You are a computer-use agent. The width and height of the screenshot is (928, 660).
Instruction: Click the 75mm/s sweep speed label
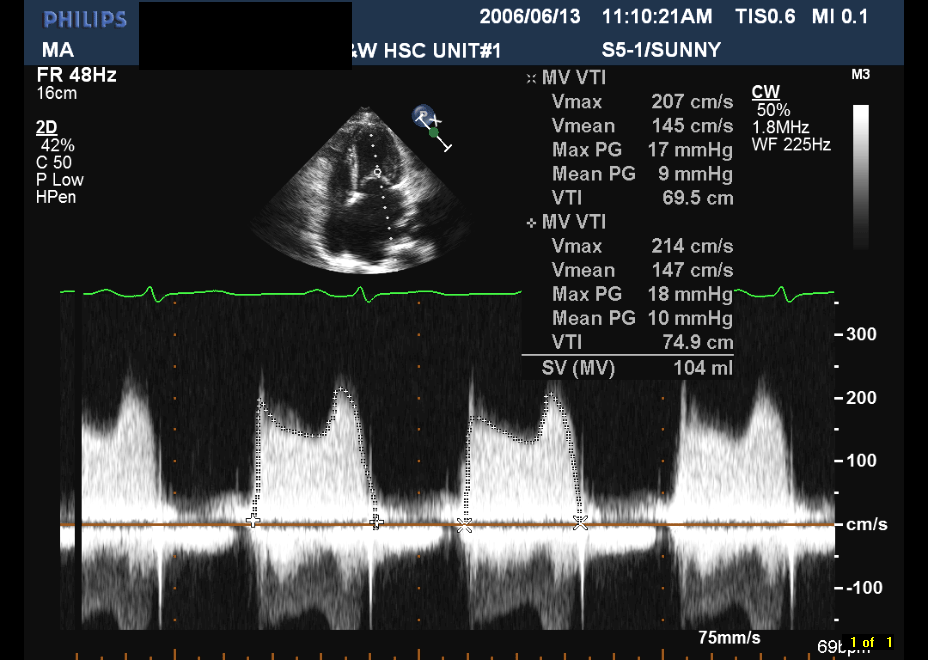pyautogui.click(x=729, y=637)
